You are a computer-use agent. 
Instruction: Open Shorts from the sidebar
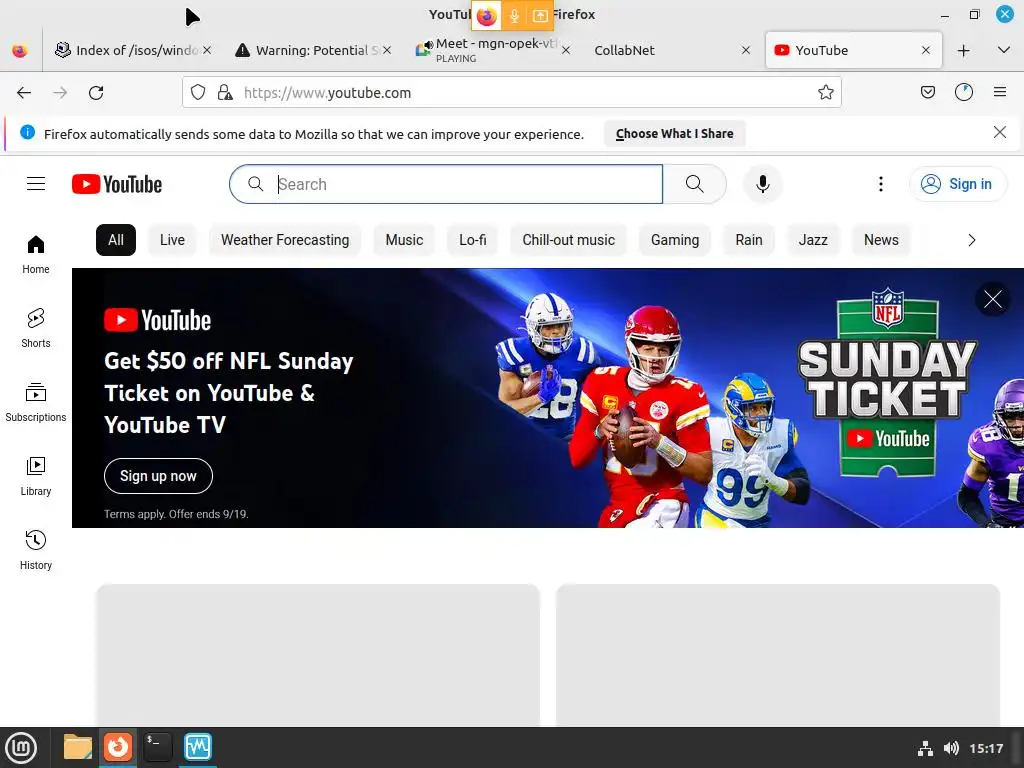(36, 328)
